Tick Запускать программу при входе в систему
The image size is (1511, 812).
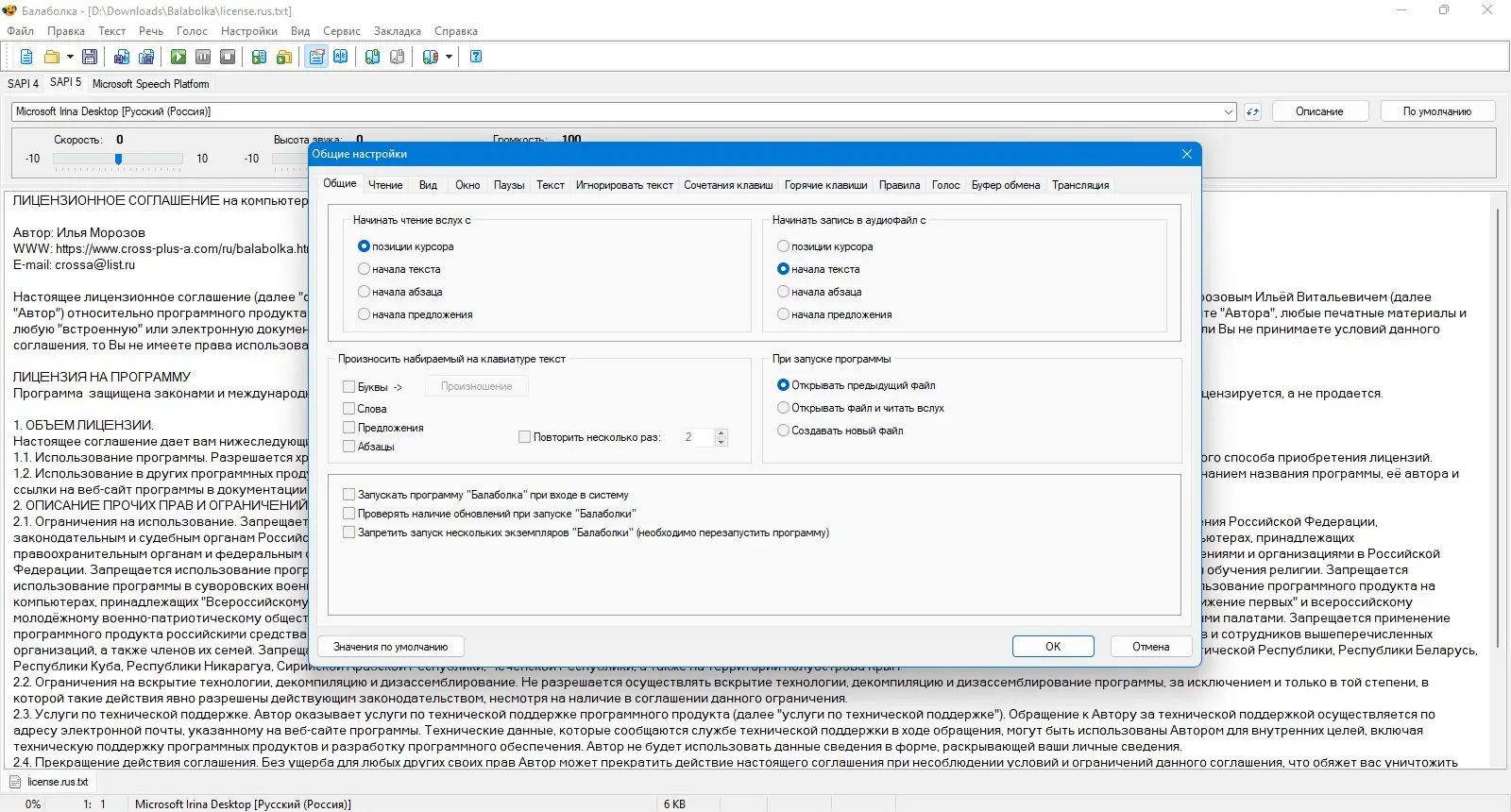[x=349, y=495]
